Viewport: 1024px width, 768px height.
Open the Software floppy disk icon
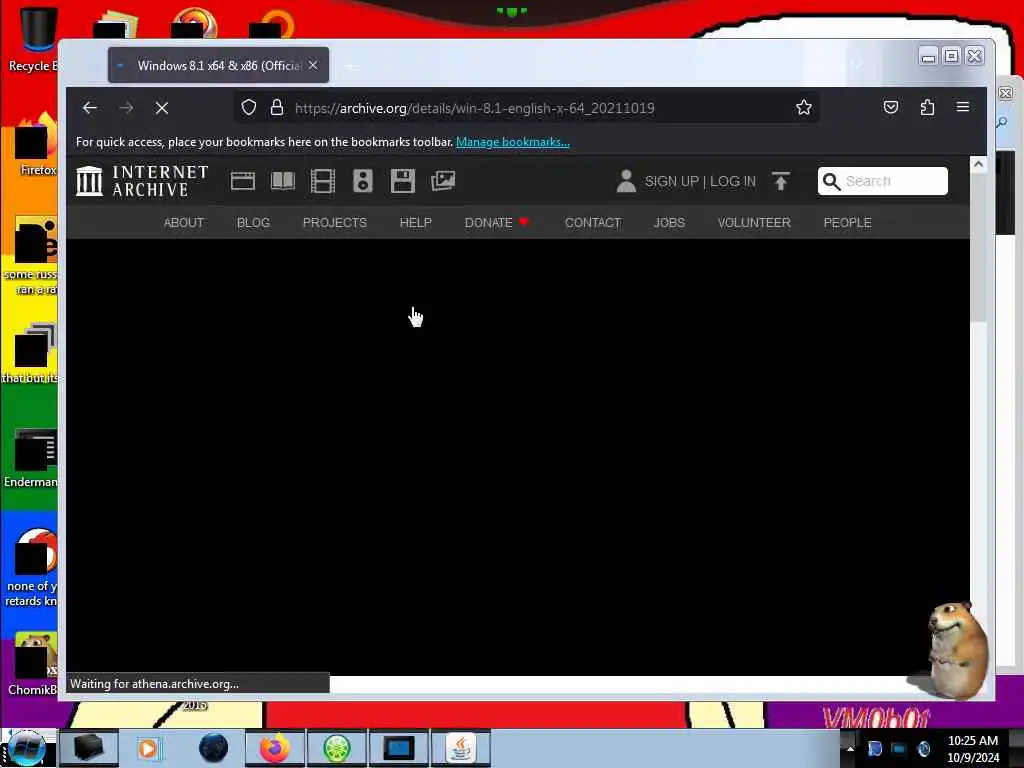click(403, 181)
